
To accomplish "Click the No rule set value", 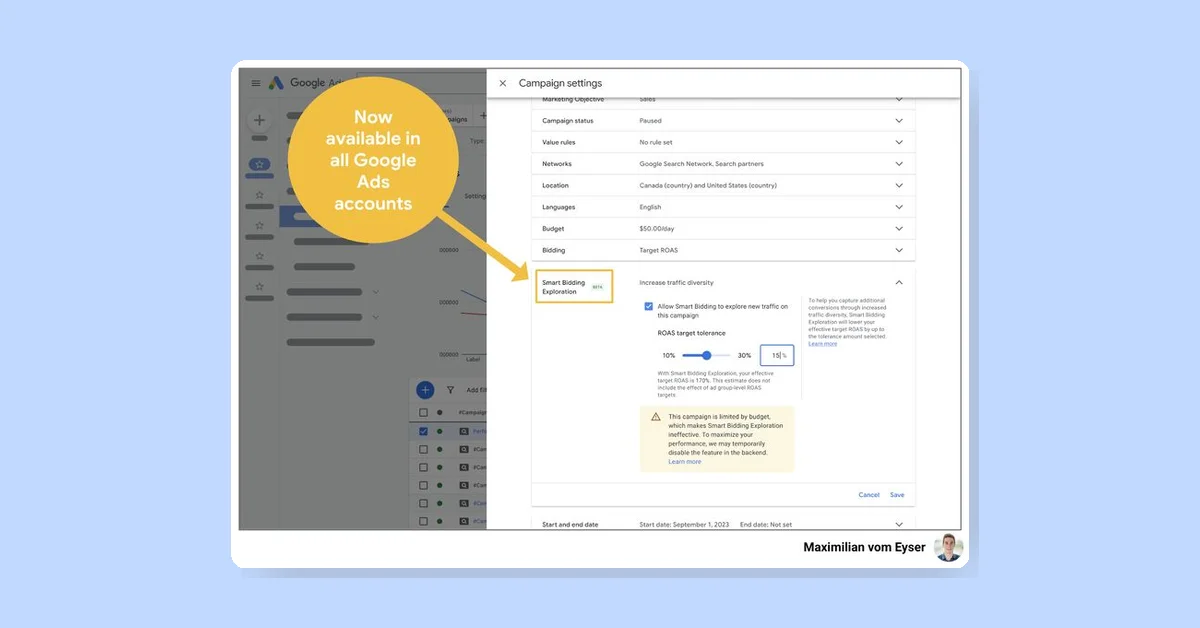I will (x=656, y=142).
